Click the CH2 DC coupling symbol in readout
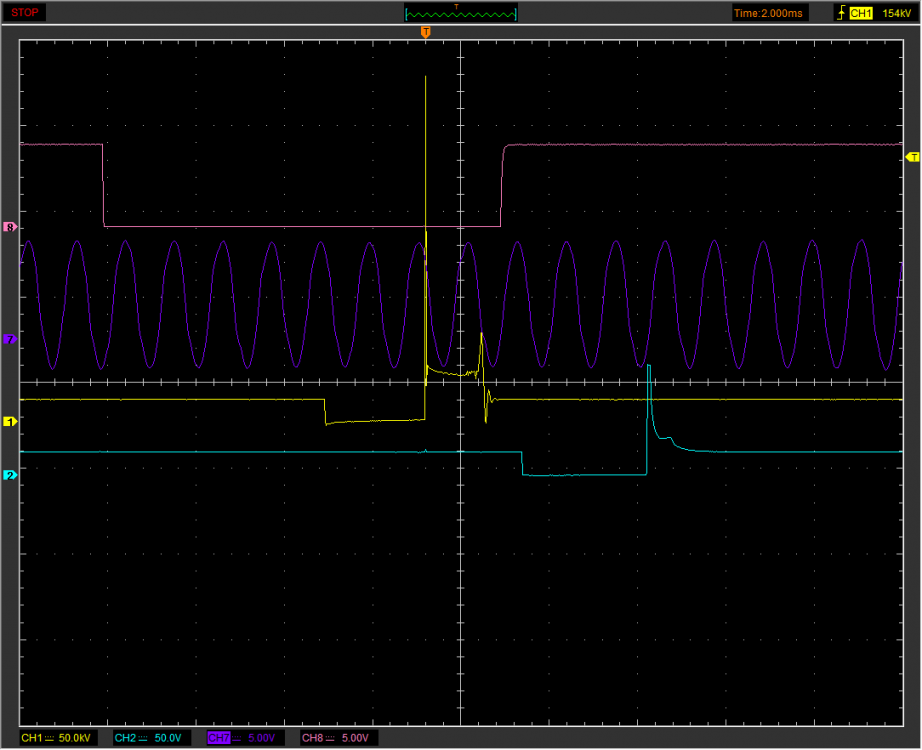Viewport: 922px width, 750px height. pyautogui.click(x=144, y=738)
